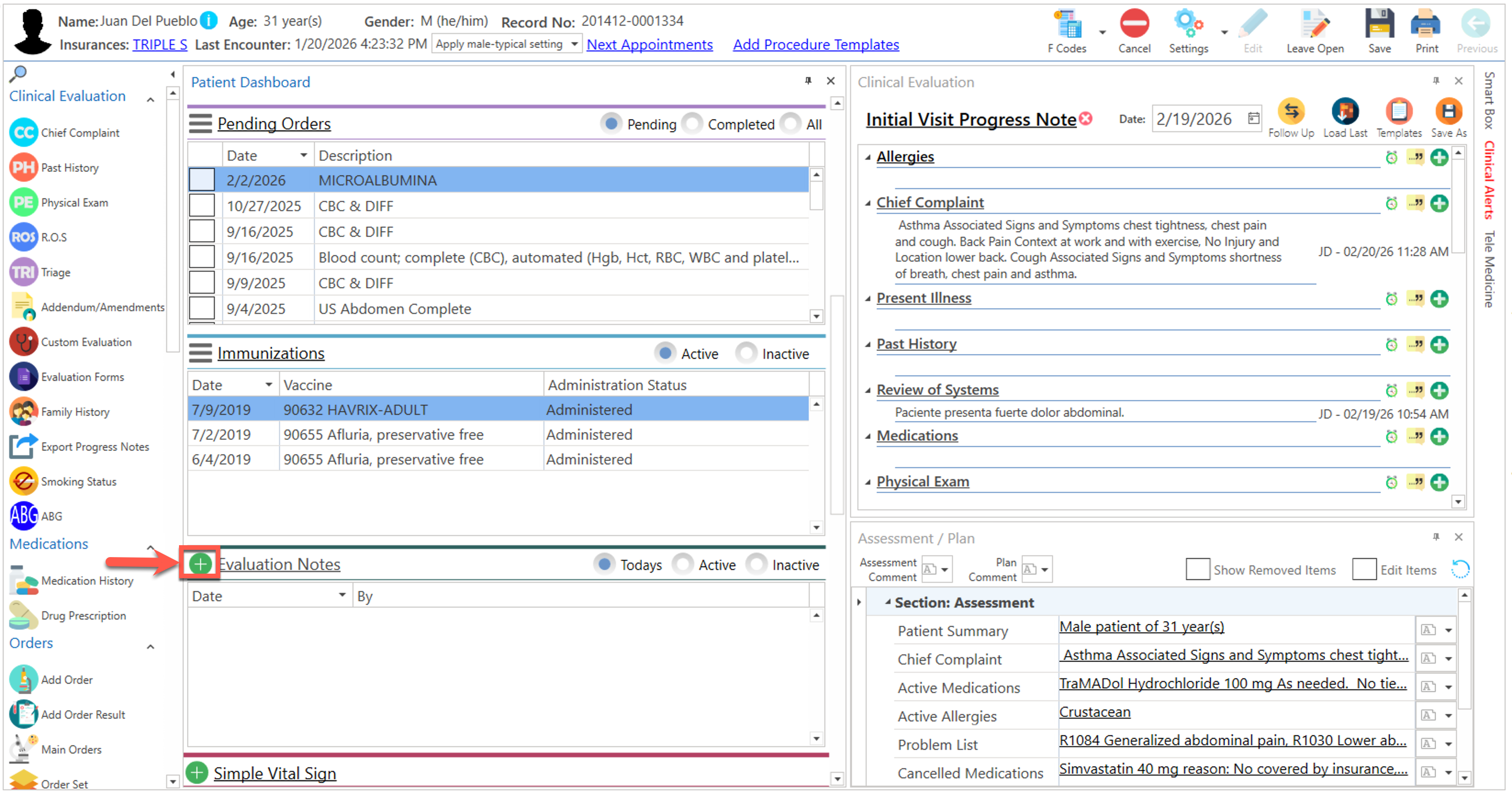Open the Clinical Alerts side tab

click(x=1490, y=179)
